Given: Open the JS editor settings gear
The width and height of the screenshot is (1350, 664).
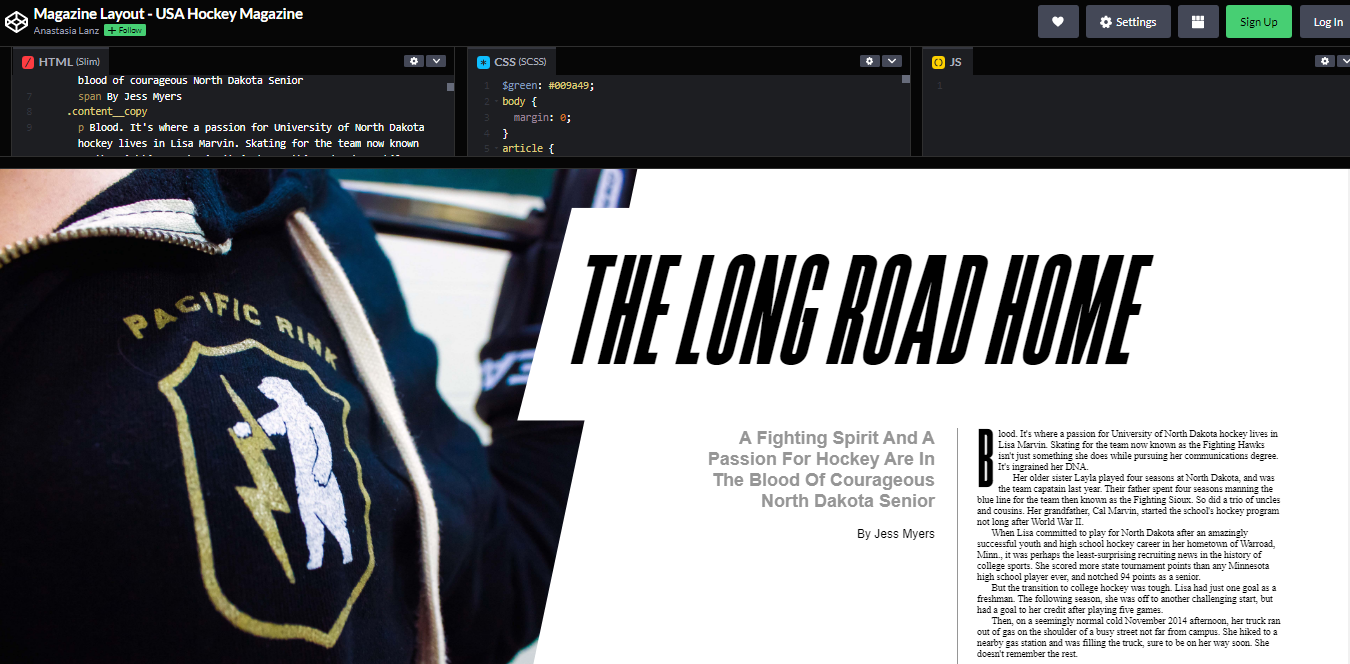Looking at the screenshot, I should click(x=1324, y=60).
